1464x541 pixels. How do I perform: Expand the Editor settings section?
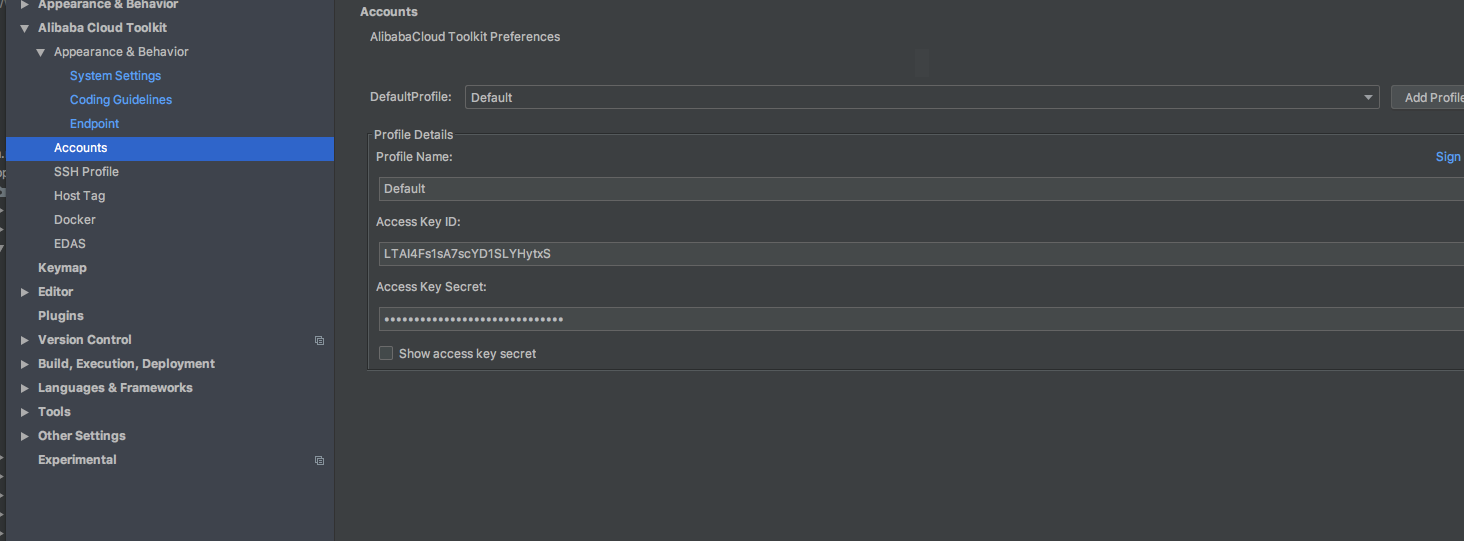point(25,292)
